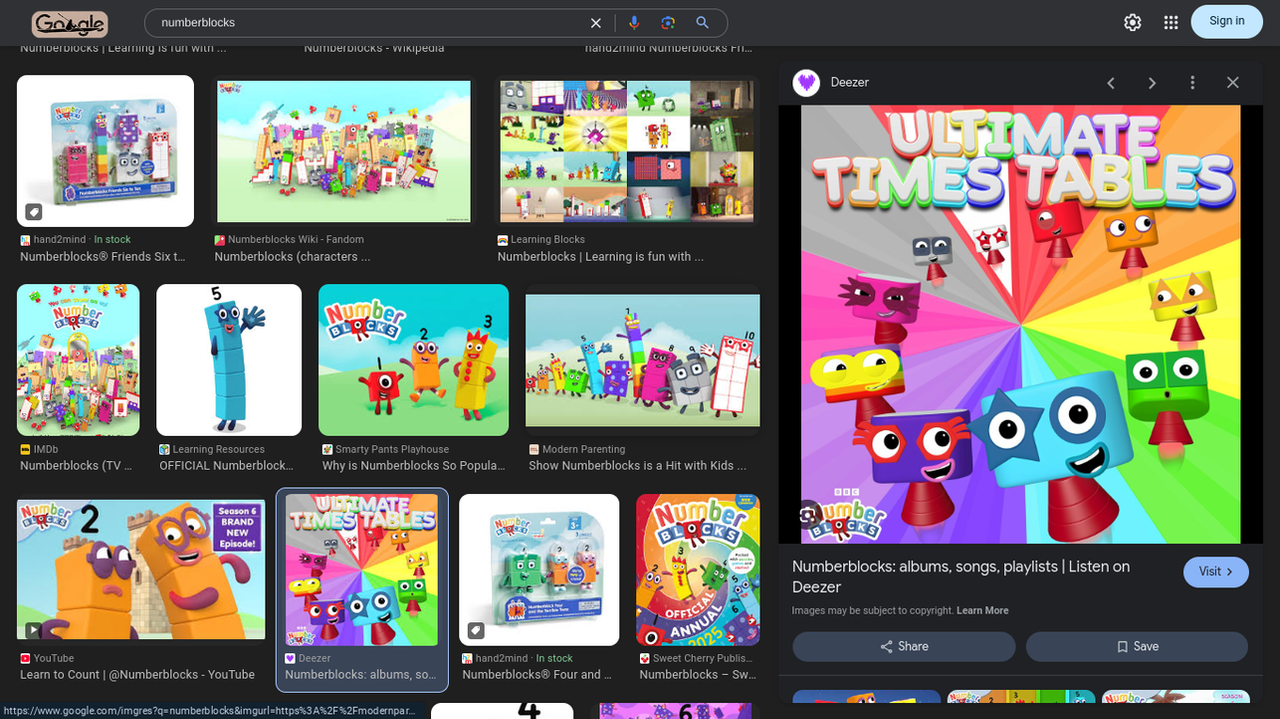Screen dimensions: 1280x719
Task: Open 'Learn to Count | @Numberblocks - YouTube' title
Action: 138,675
